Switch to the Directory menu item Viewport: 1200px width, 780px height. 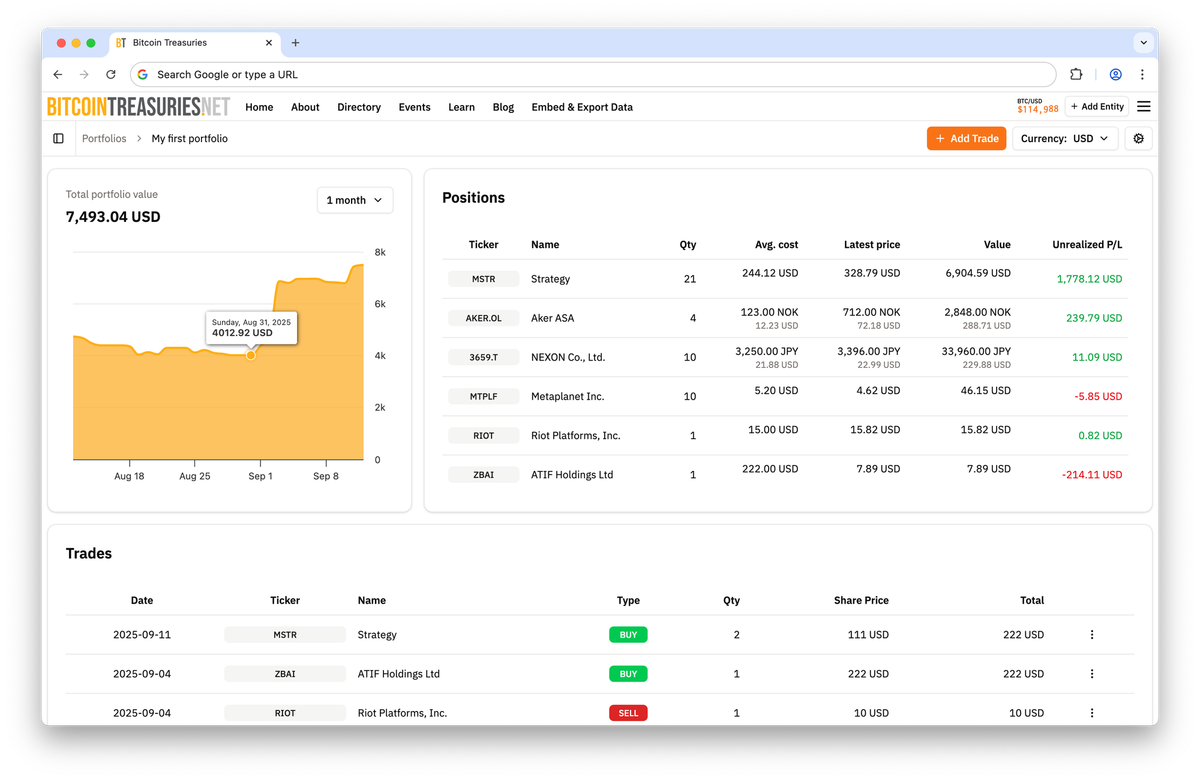coord(359,107)
